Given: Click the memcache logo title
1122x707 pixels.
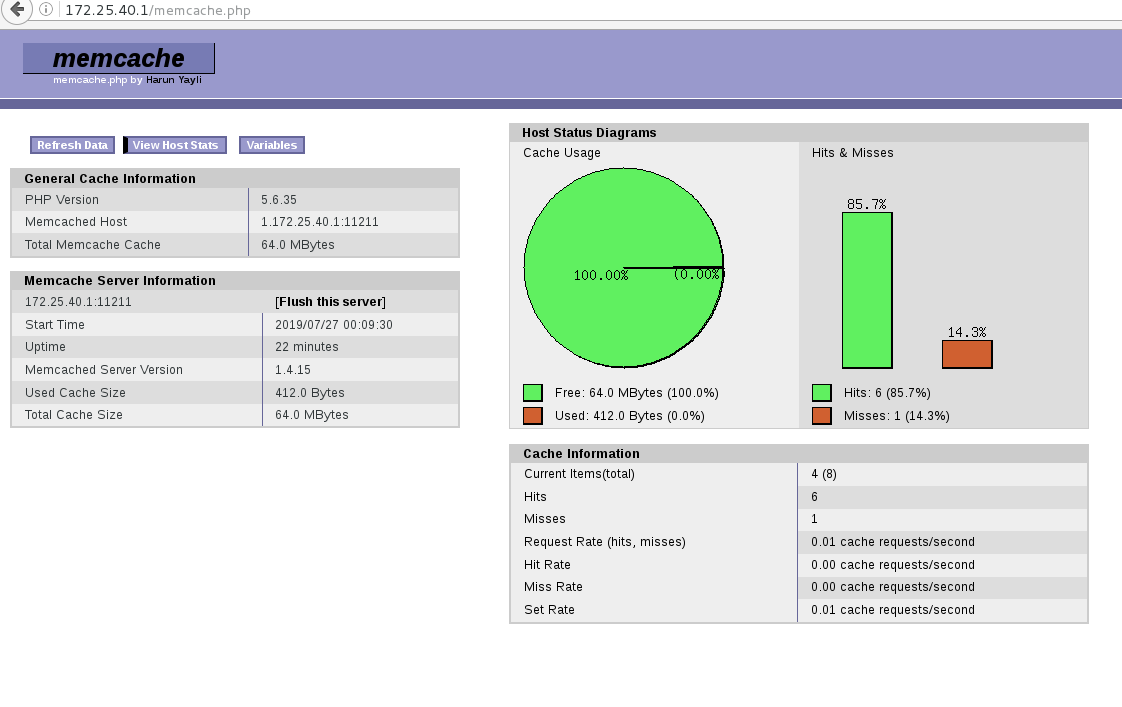Looking at the screenshot, I should point(119,58).
